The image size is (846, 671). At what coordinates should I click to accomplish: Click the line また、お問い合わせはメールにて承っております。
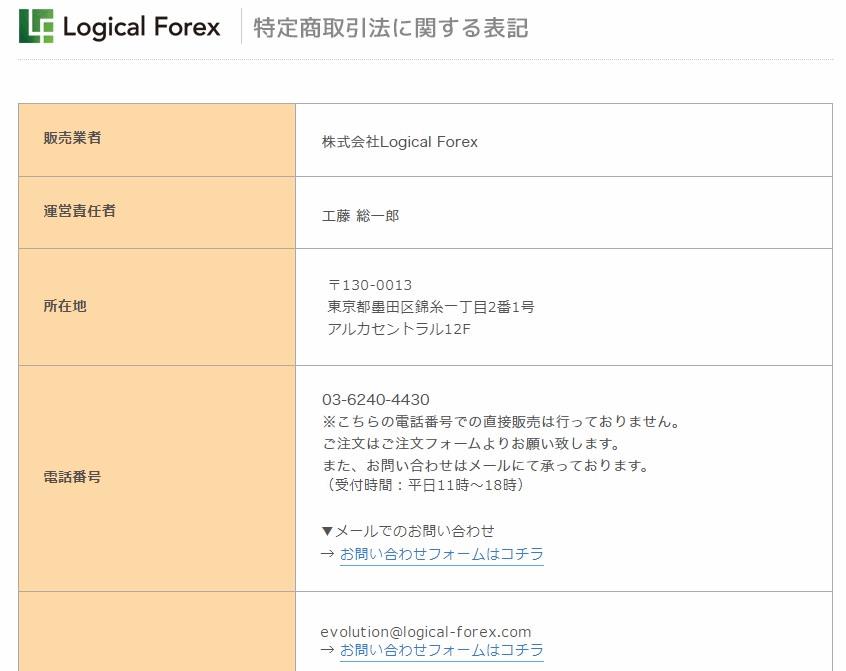point(487,465)
